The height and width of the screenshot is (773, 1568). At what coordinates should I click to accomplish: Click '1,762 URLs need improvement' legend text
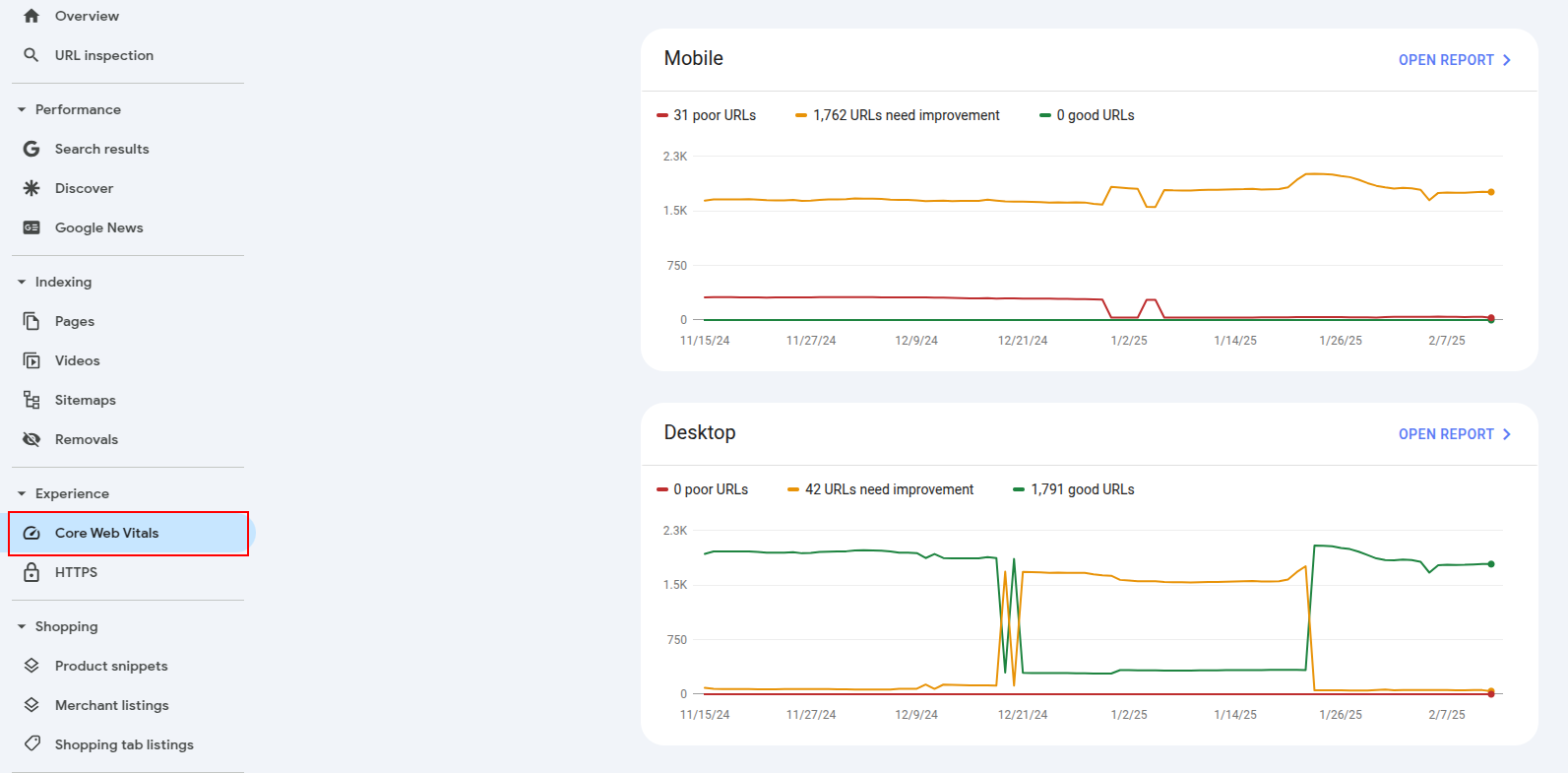point(907,115)
